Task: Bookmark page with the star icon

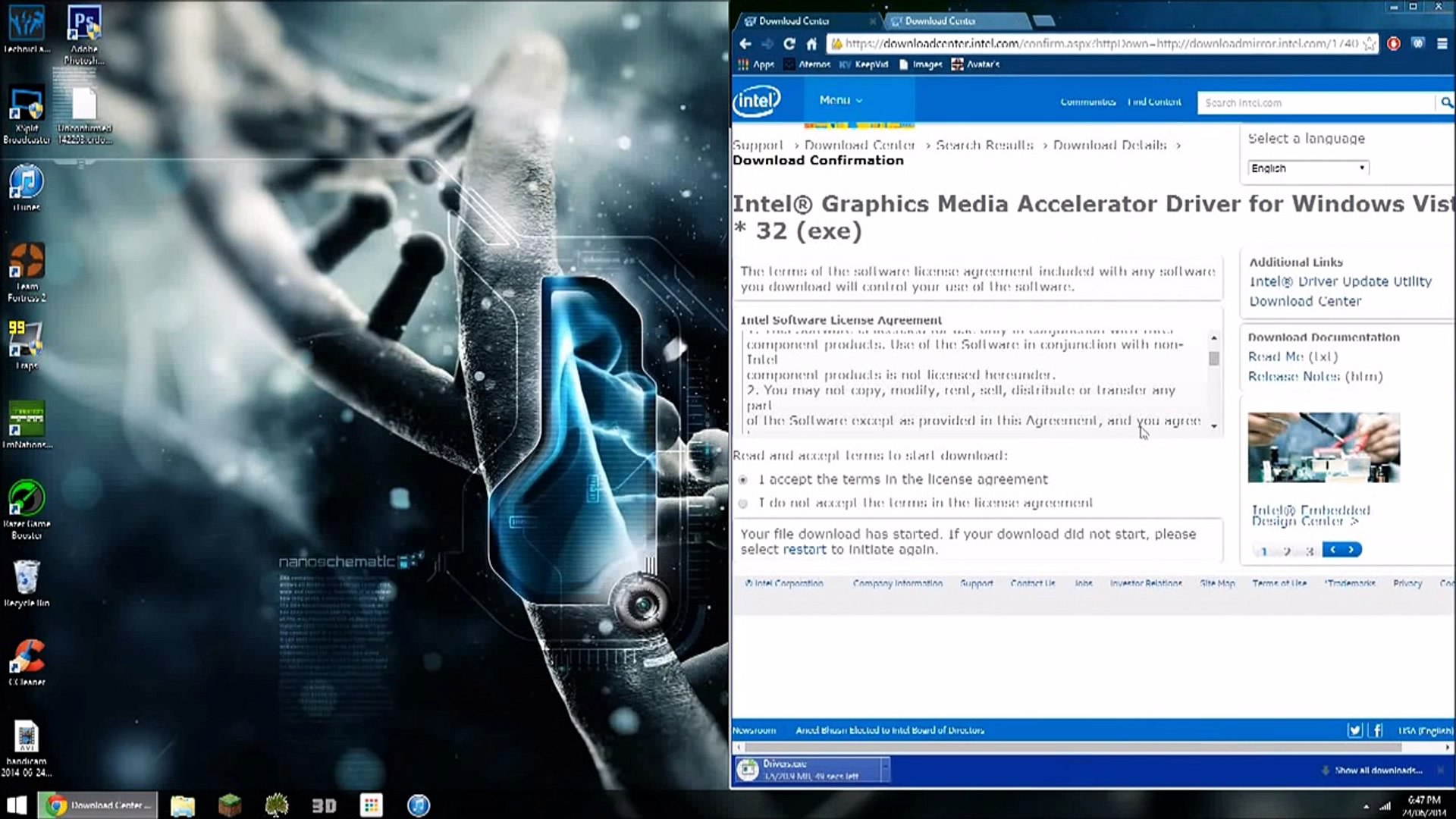Action: point(1369,44)
